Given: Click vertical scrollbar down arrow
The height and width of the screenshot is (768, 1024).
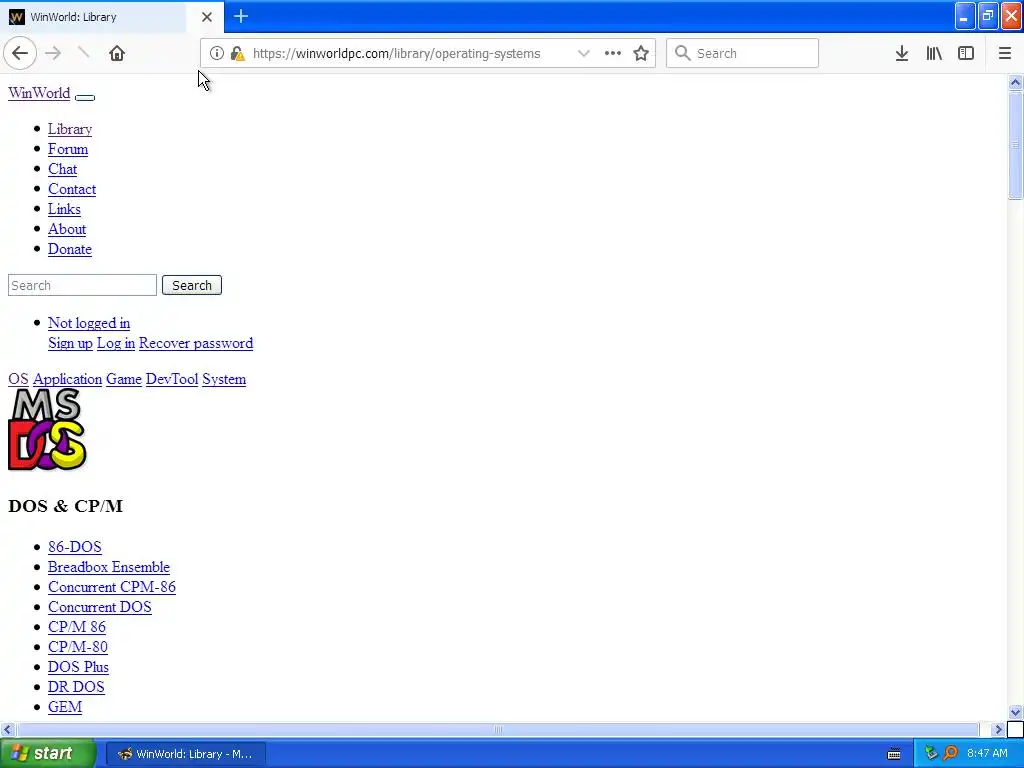Looking at the screenshot, I should coord(1015,712).
